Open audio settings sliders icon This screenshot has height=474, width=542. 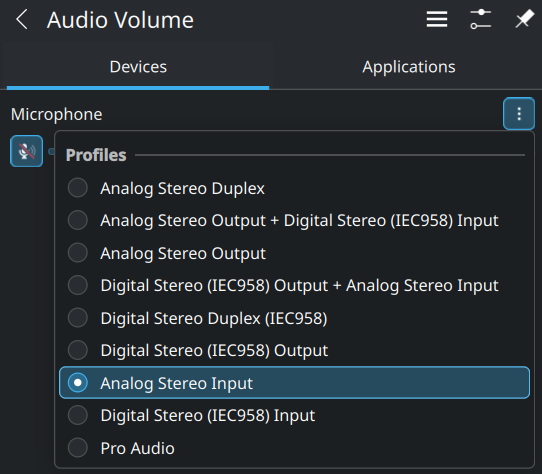point(480,19)
